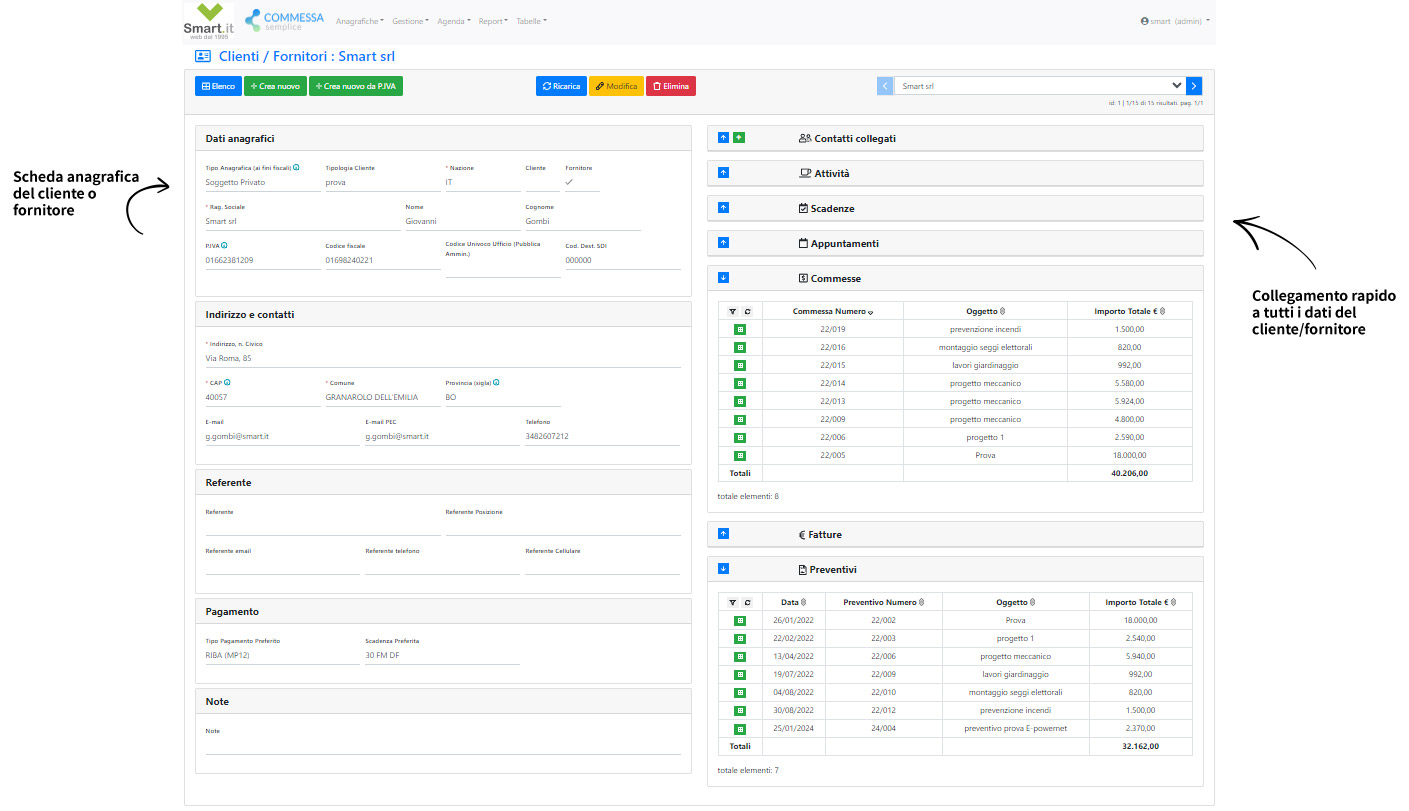Click info icon next to P.IVA label
This screenshot has height=811, width=1409.
click(x=224, y=245)
